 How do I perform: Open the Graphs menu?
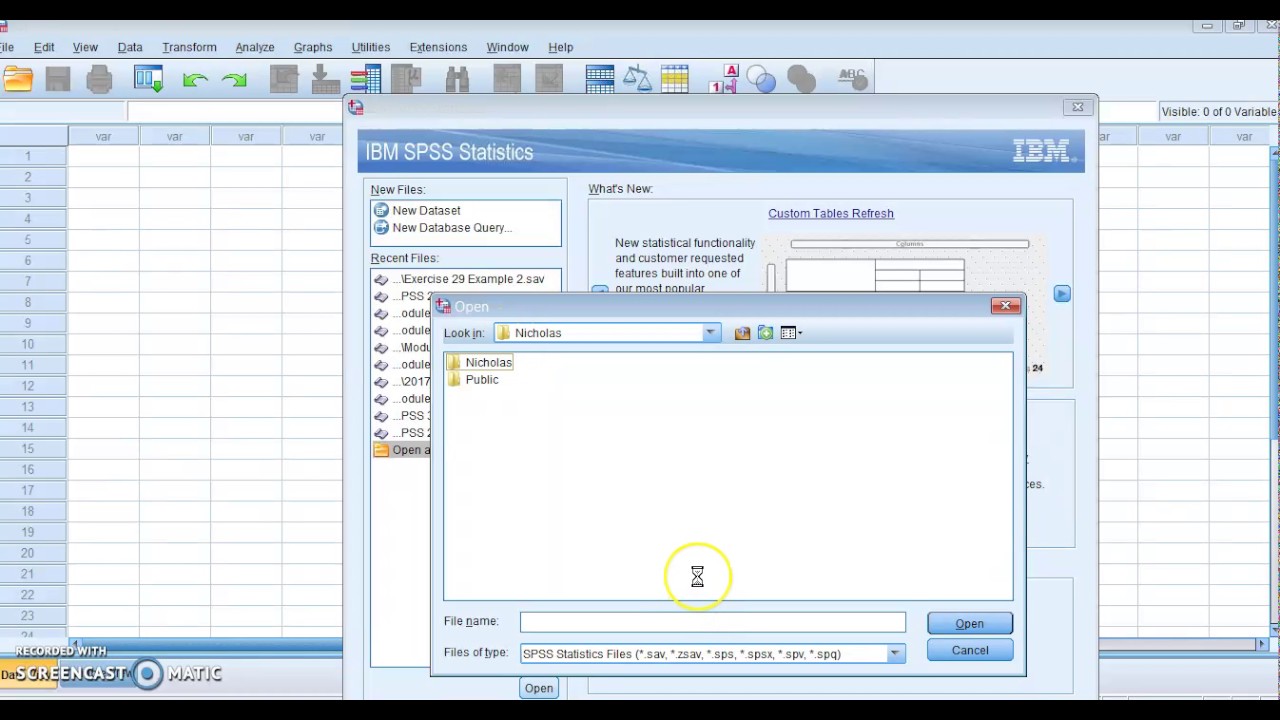[x=313, y=47]
